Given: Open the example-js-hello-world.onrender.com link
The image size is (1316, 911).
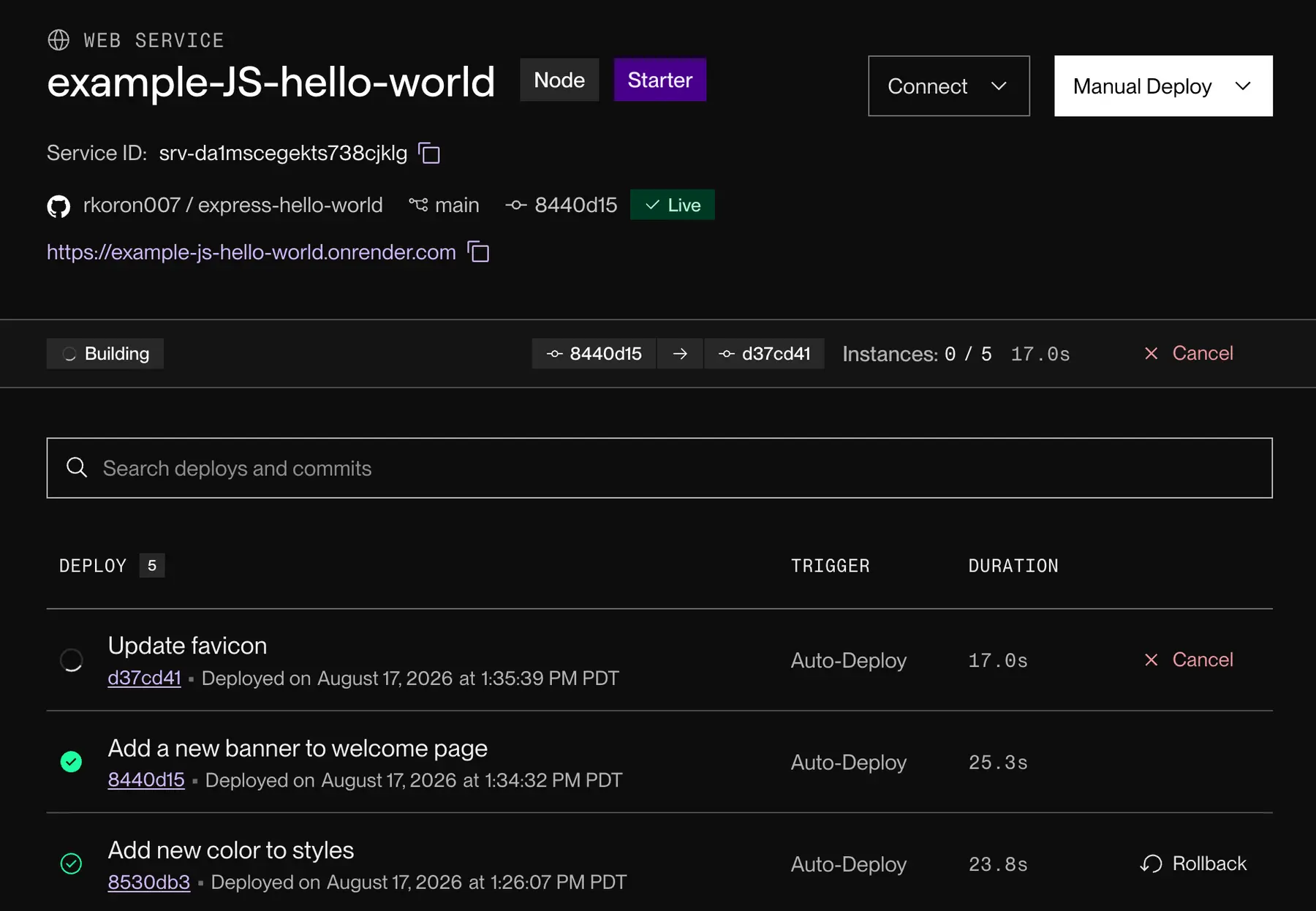Looking at the screenshot, I should 251,252.
